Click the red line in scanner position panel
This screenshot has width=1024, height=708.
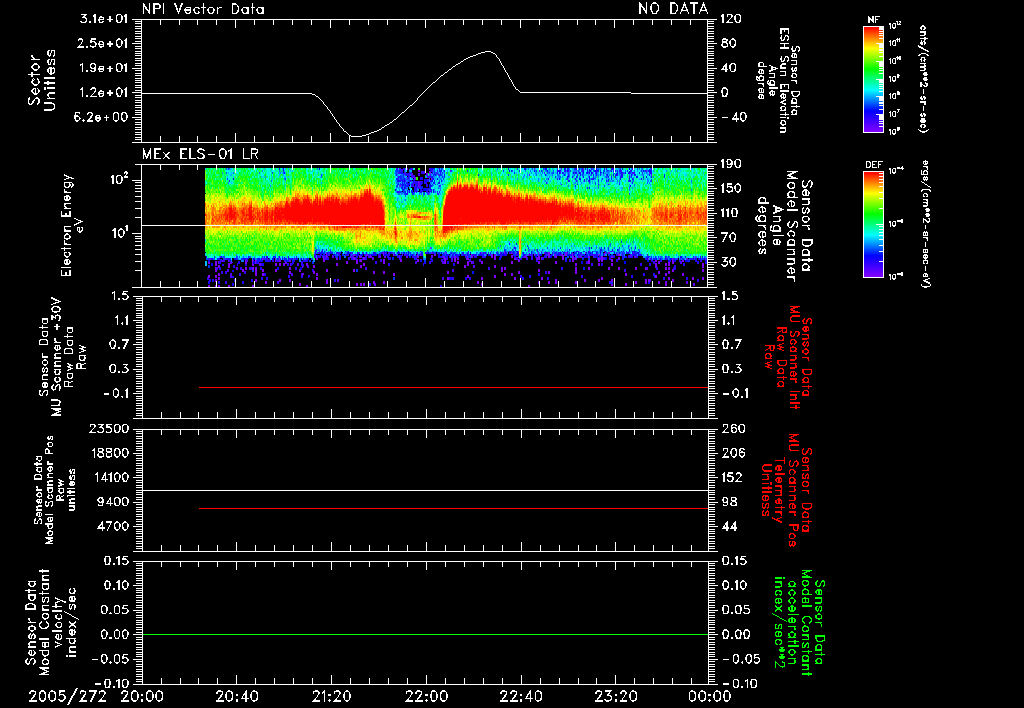point(453,508)
